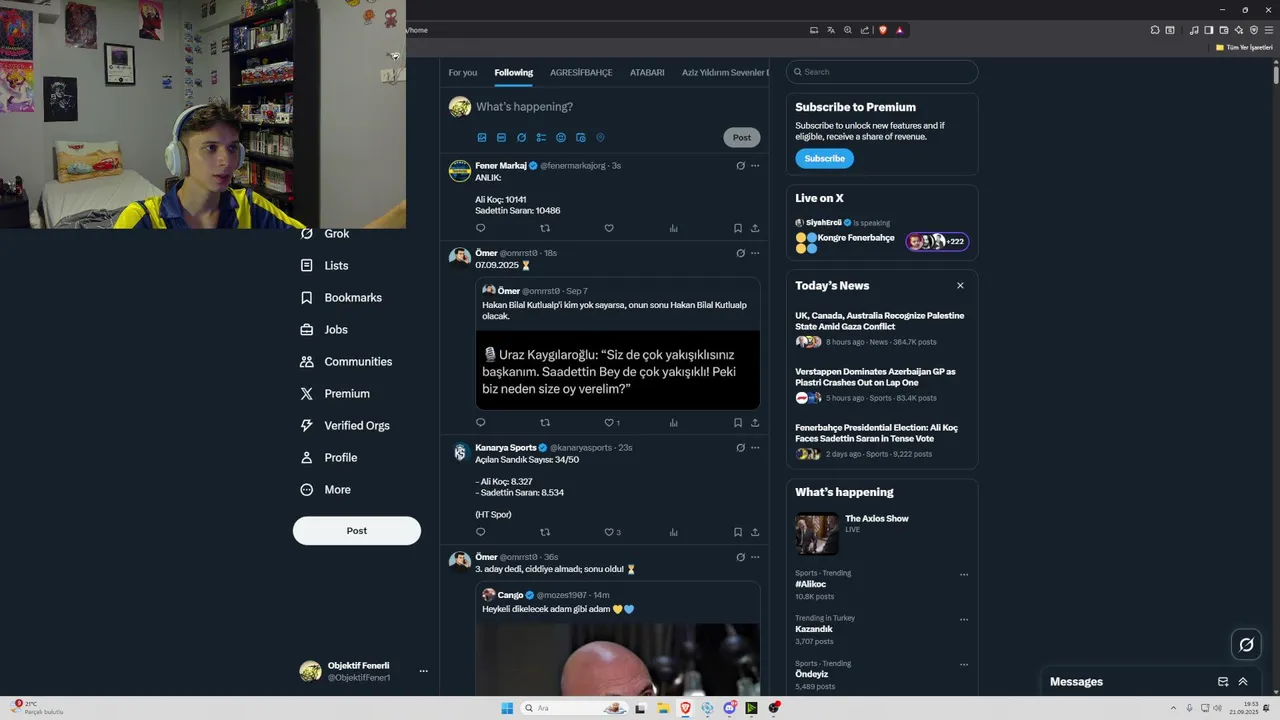Tag a location in the composer
Viewport: 1280px width, 720px height.
point(601,138)
